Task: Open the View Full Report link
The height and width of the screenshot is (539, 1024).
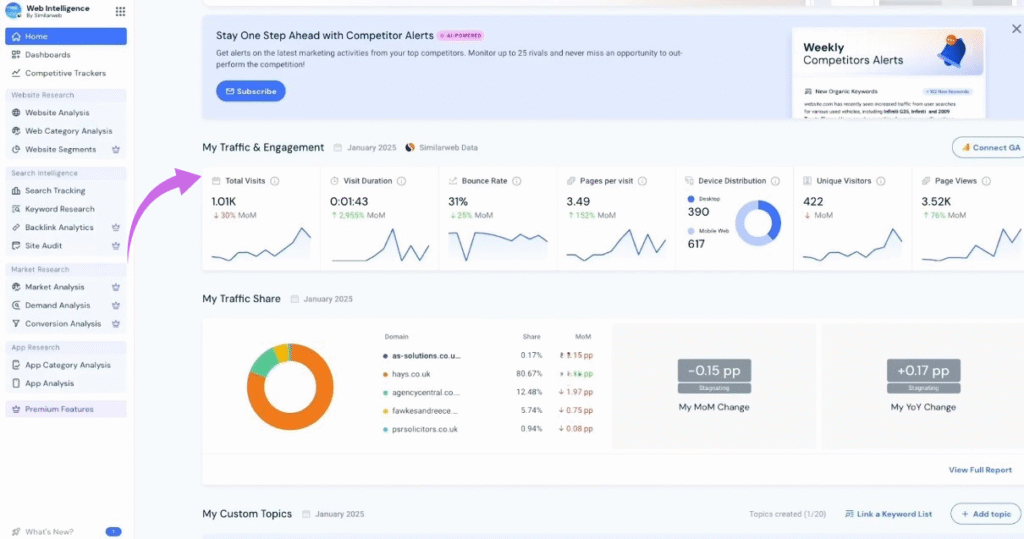Action: tap(979, 469)
